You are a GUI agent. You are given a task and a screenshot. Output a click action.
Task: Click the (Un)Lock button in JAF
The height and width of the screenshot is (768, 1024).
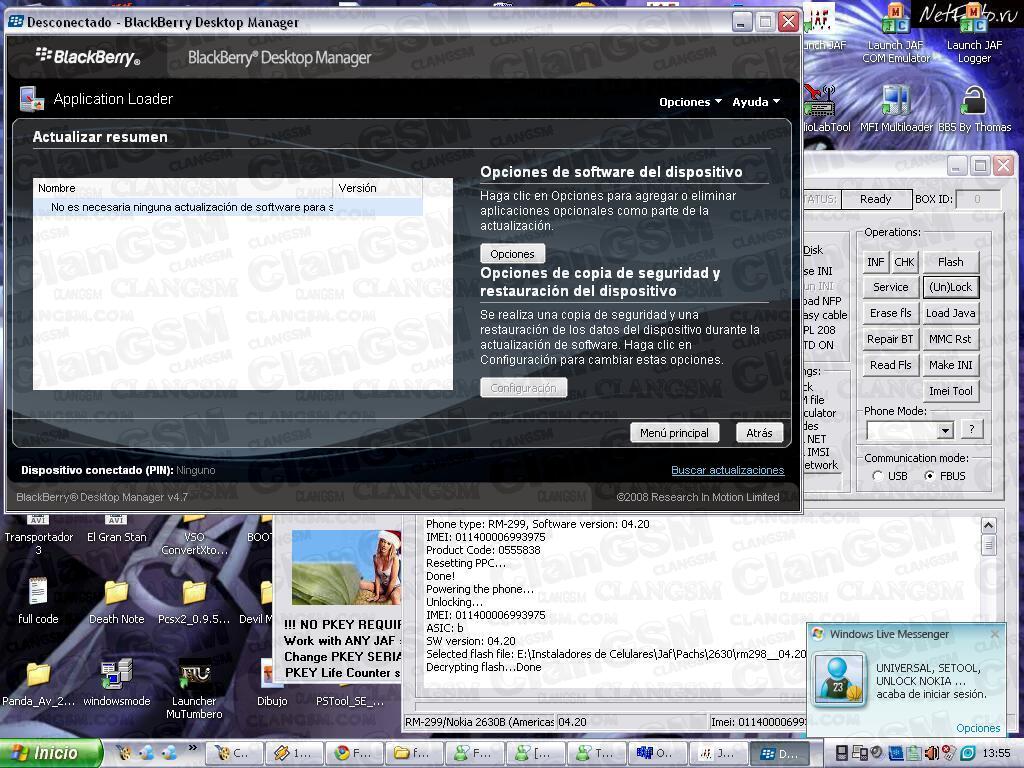tap(950, 287)
